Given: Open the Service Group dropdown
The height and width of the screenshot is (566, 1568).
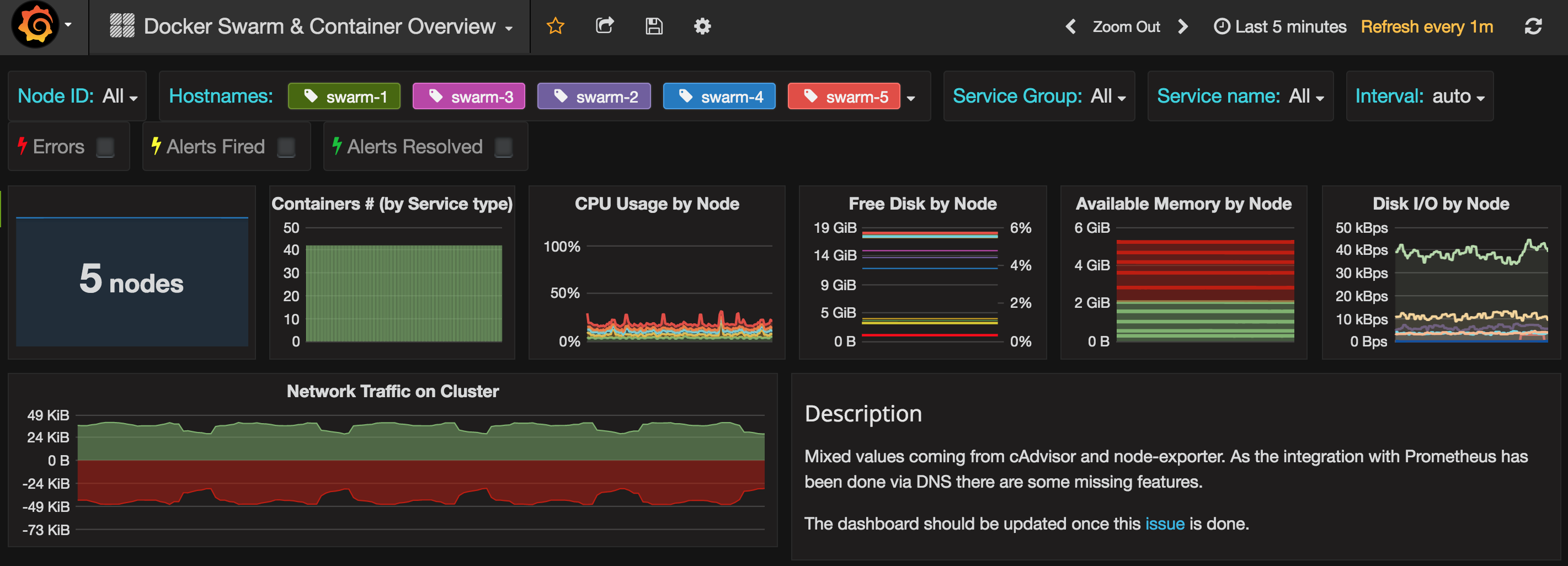Looking at the screenshot, I should (x=1108, y=96).
